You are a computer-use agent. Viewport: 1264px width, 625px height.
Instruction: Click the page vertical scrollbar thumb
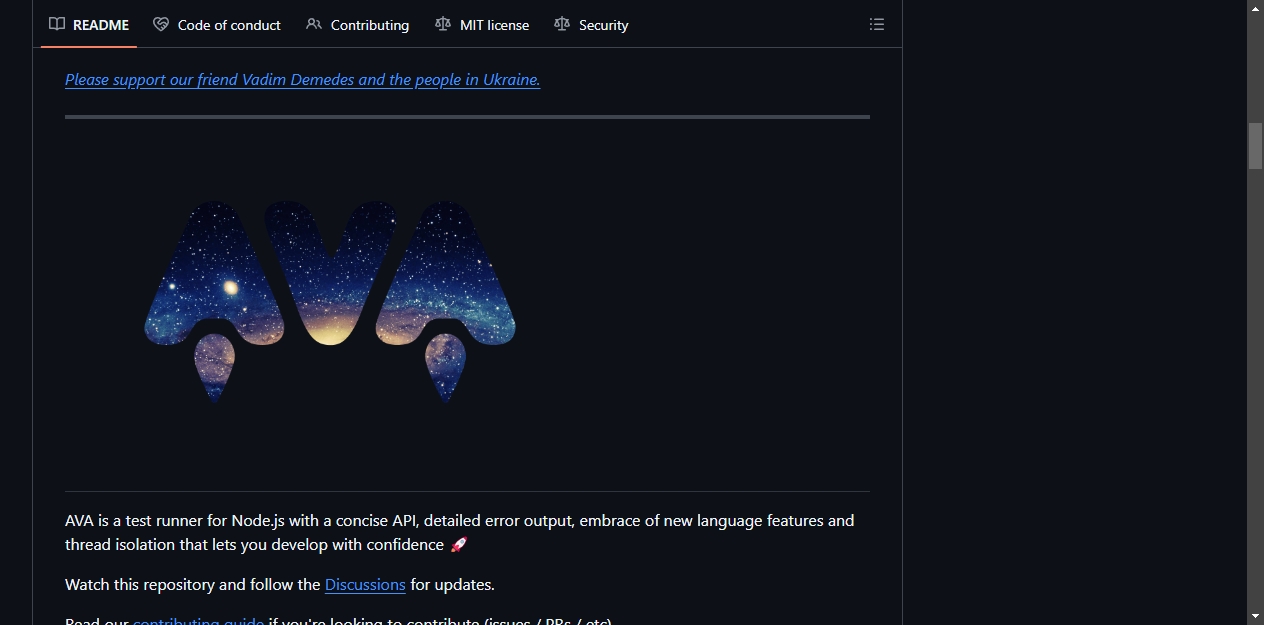tap(1255, 146)
